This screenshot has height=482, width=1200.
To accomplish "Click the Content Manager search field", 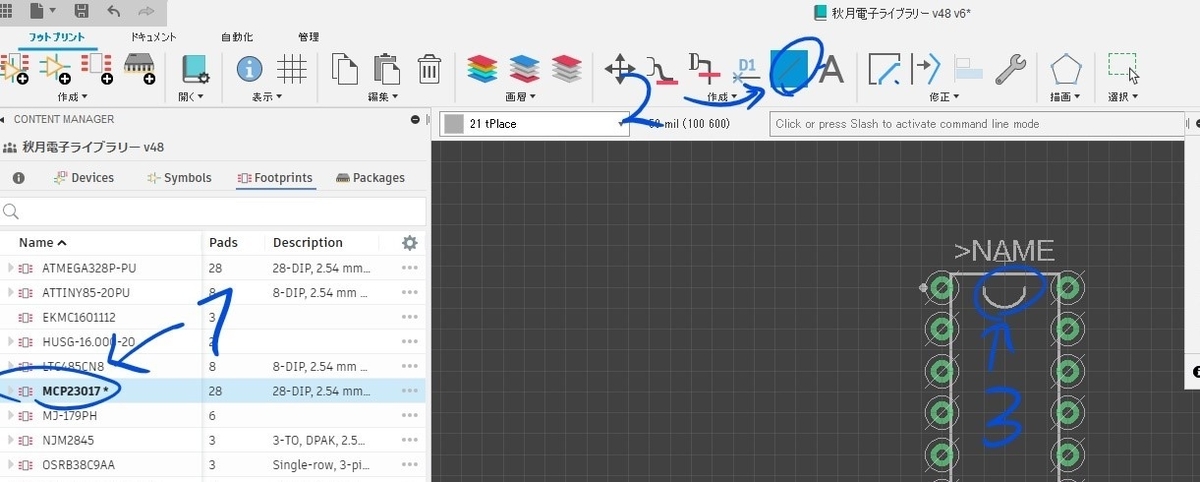I will (x=213, y=211).
